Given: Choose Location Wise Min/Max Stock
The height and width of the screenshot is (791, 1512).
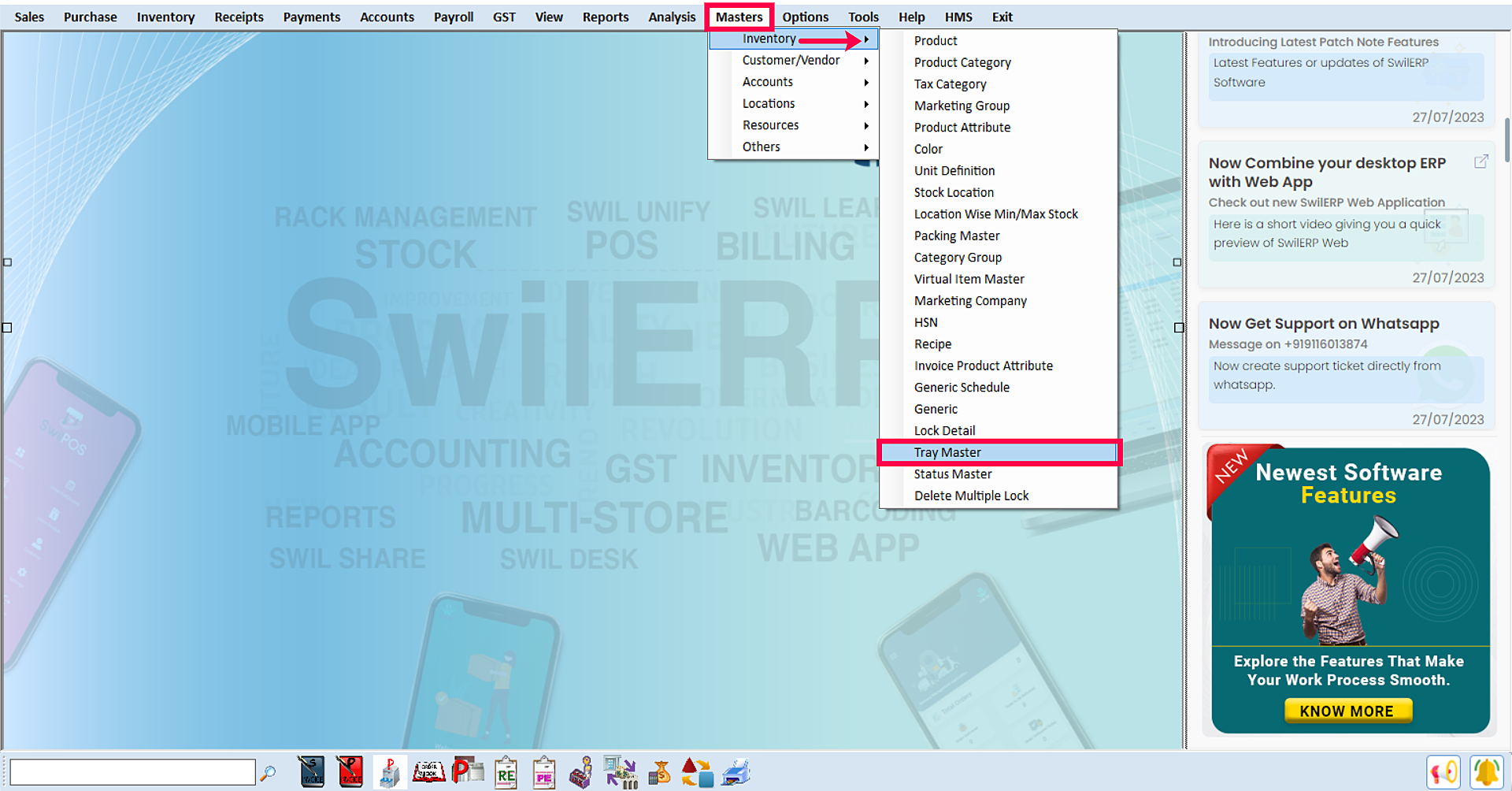Looking at the screenshot, I should click(999, 214).
